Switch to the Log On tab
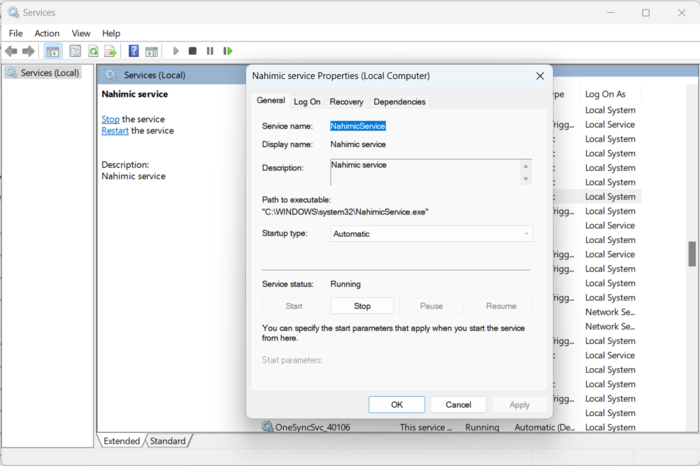Image resolution: width=700 pixels, height=466 pixels. point(307,102)
